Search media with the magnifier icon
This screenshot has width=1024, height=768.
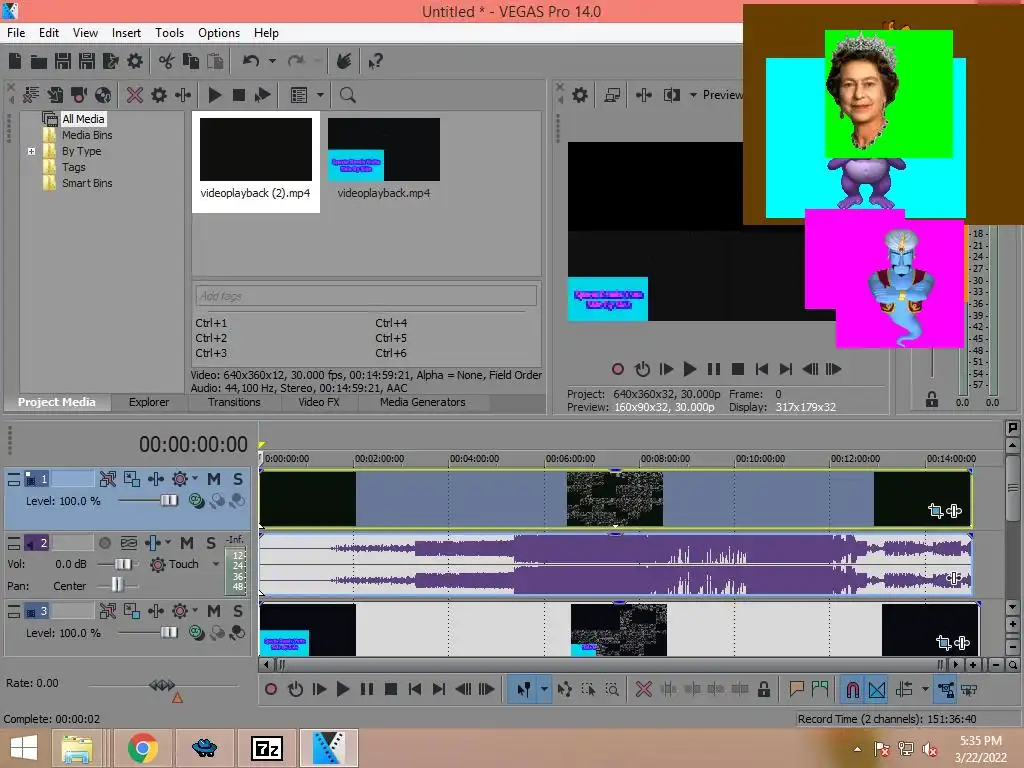pos(347,95)
